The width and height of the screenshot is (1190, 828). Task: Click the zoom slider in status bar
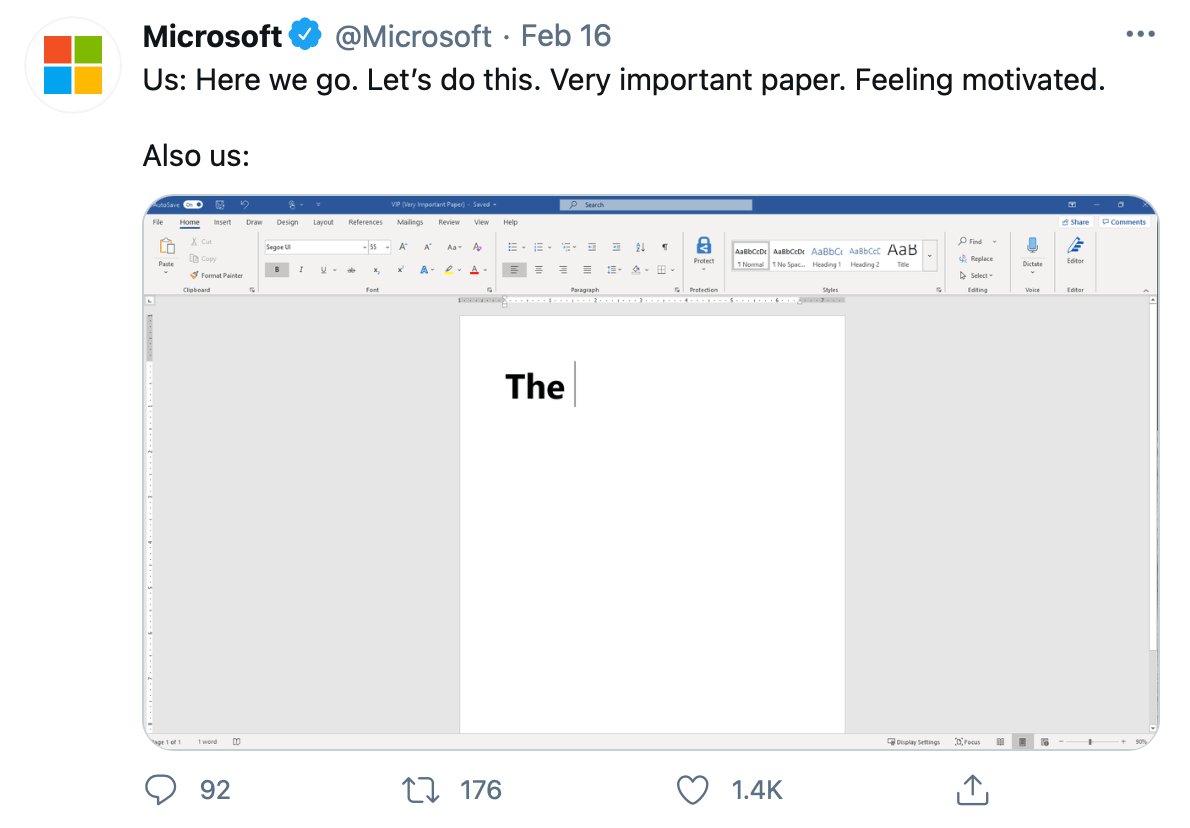point(1091,741)
